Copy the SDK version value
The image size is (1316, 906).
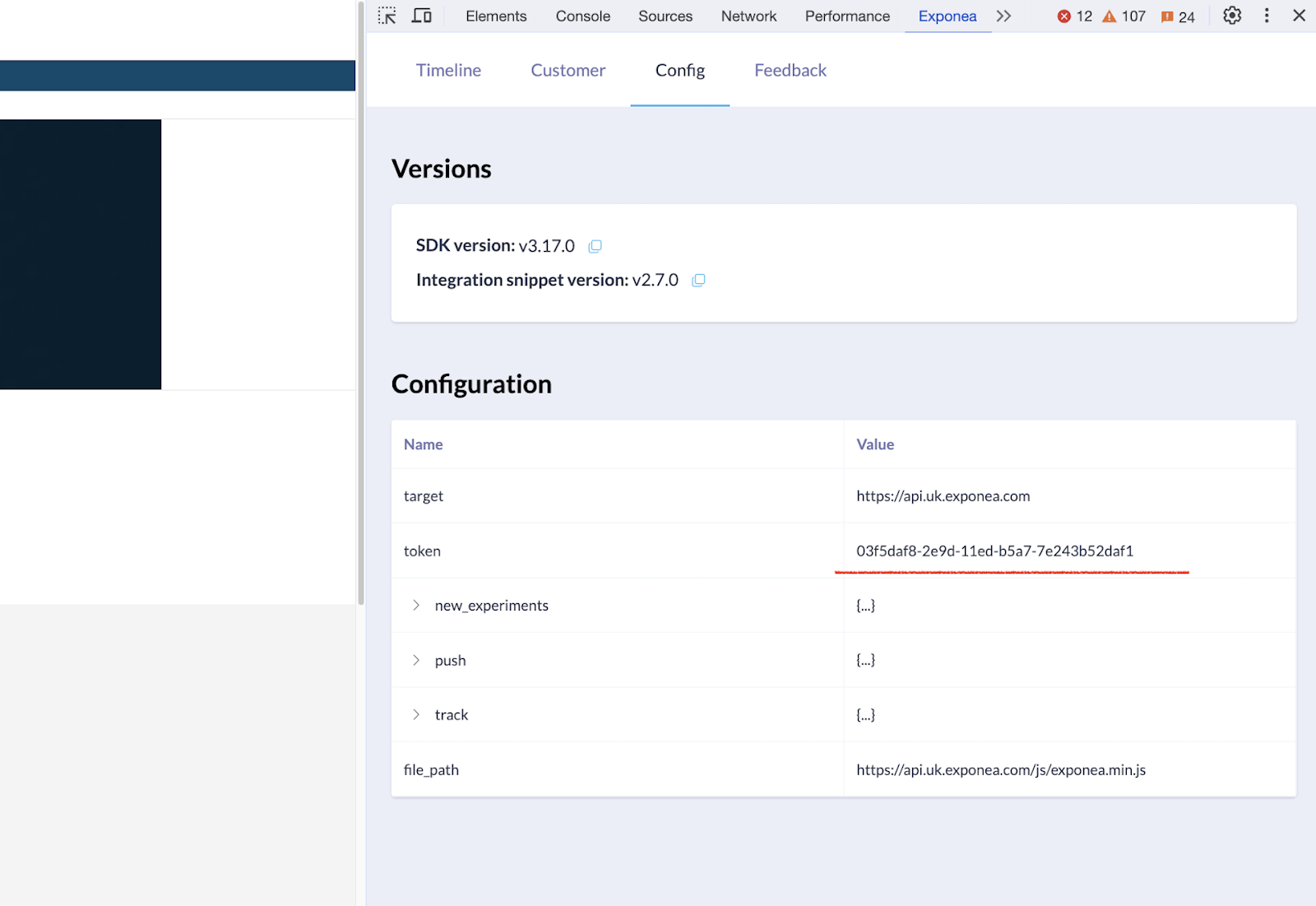pos(595,246)
